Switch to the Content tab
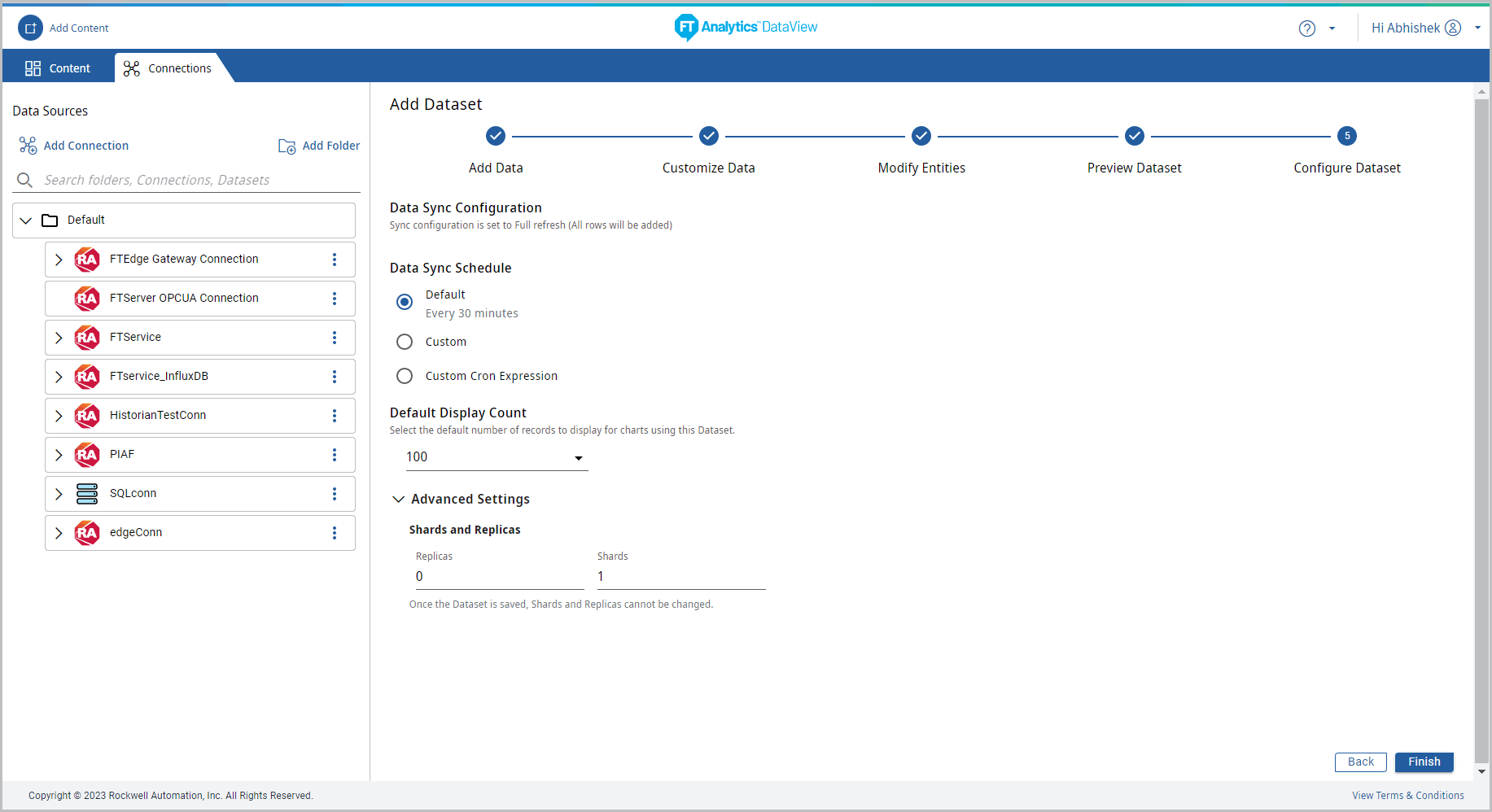Image resolution: width=1492 pixels, height=812 pixels. 58,68
